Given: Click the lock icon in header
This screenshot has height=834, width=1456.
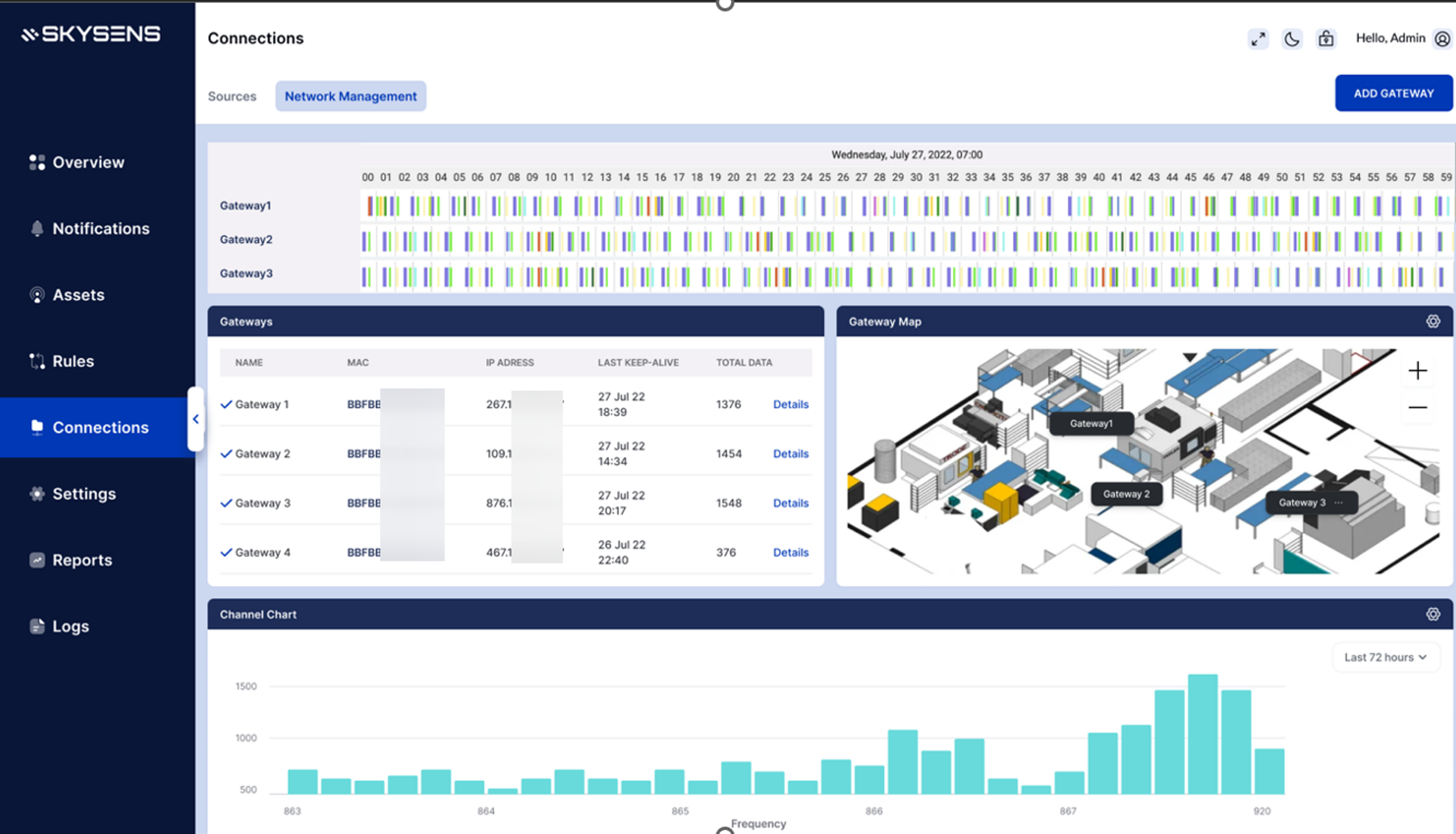Looking at the screenshot, I should point(1326,39).
